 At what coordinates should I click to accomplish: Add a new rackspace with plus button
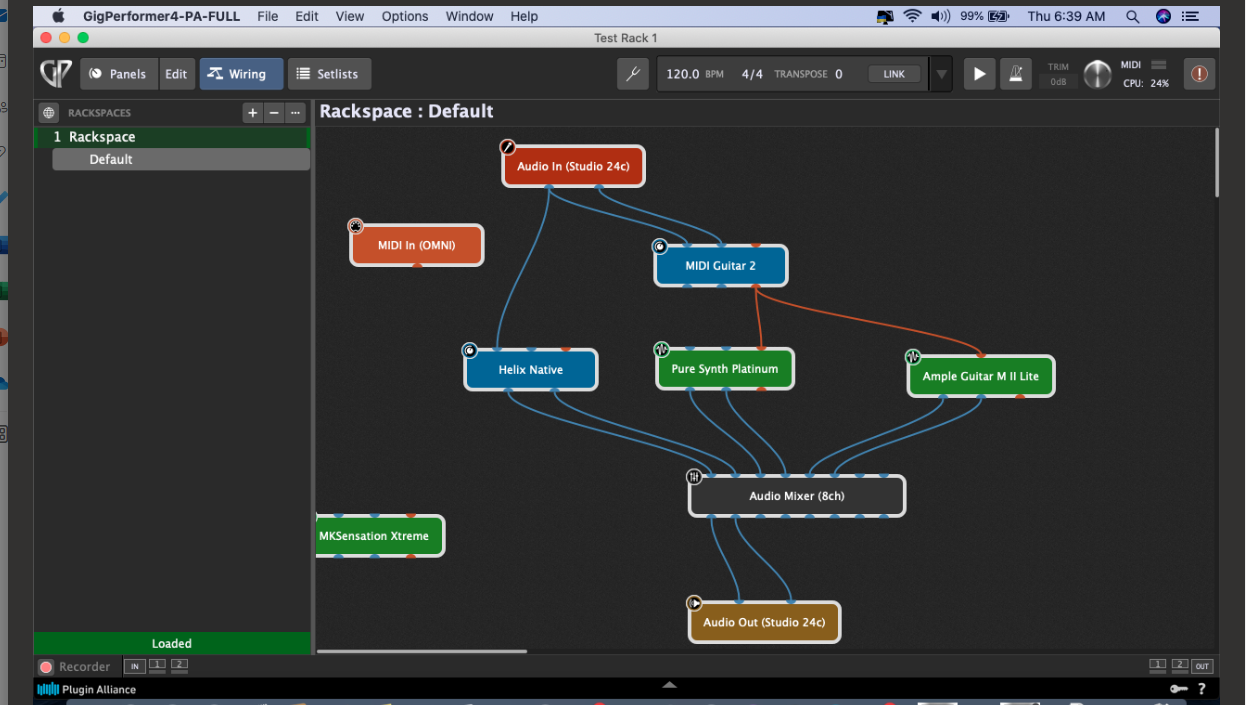click(253, 113)
